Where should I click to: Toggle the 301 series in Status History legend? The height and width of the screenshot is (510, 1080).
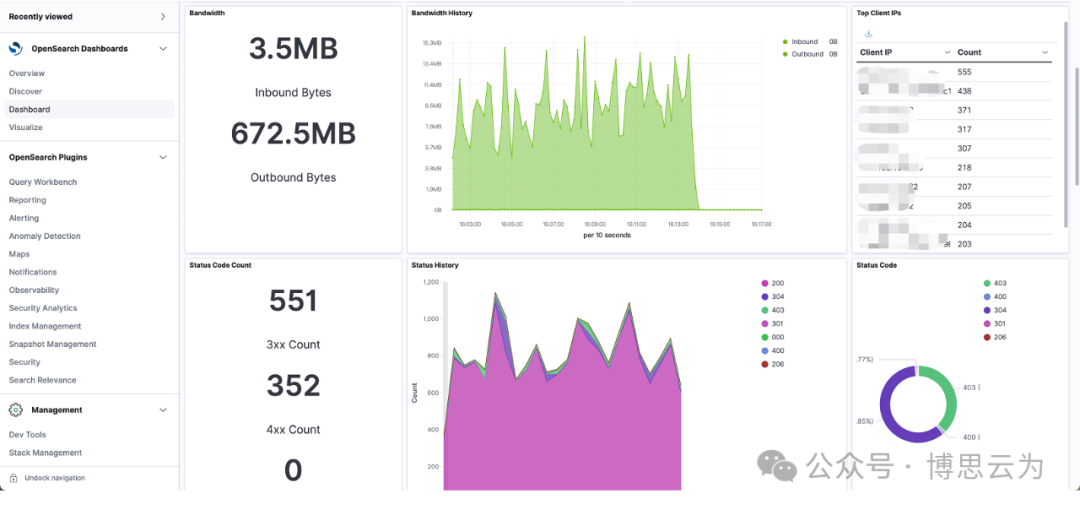[x=773, y=323]
